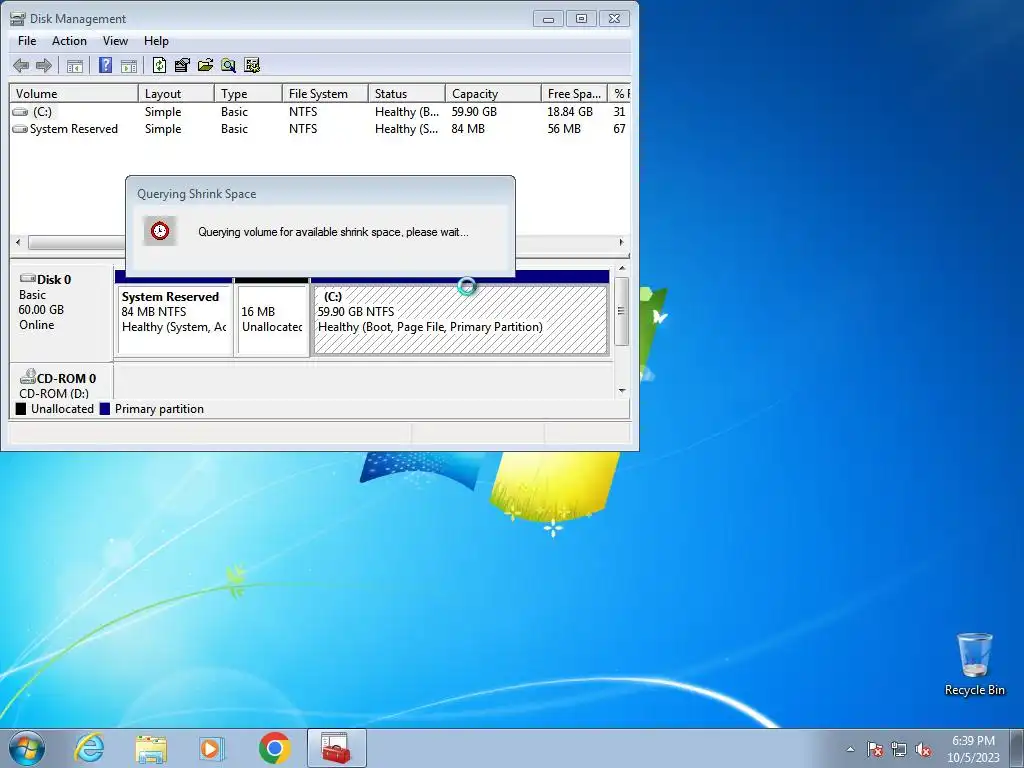Open the File menu
The height and width of the screenshot is (768, 1024).
[27, 40]
